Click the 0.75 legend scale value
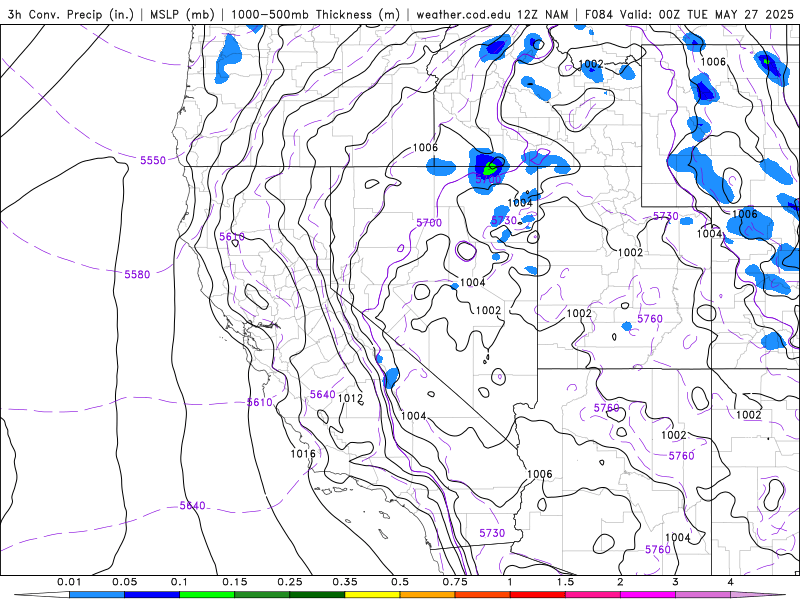800x600 pixels. tap(455, 582)
